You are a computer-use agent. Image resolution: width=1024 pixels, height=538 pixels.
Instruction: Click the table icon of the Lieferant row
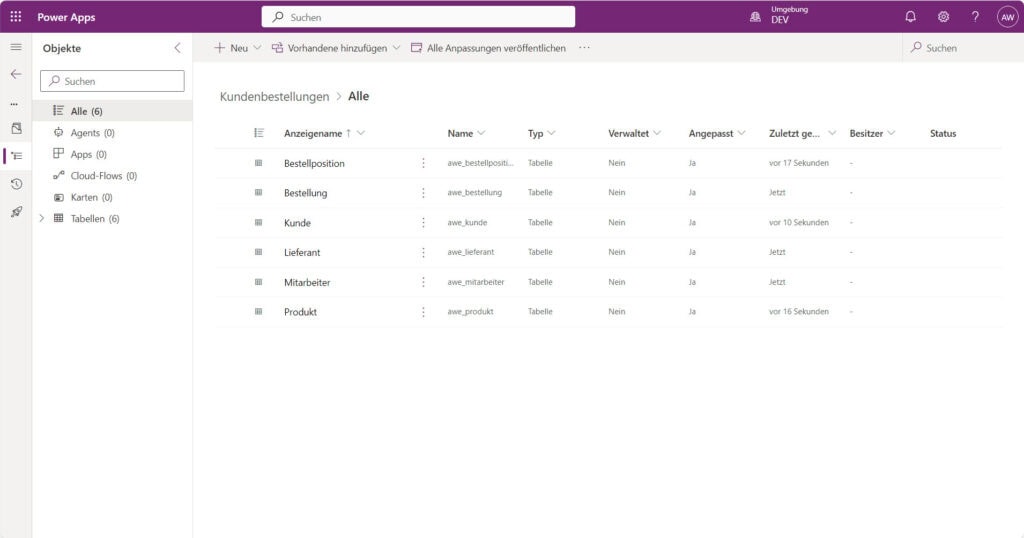point(259,252)
